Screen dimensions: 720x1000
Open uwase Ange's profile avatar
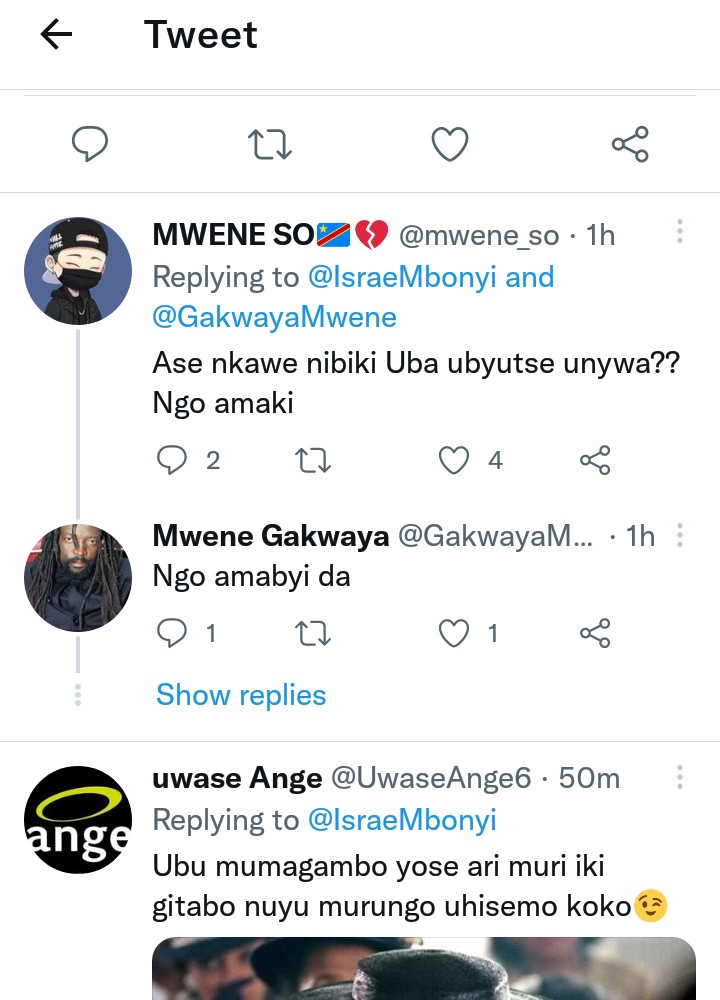[x=78, y=820]
